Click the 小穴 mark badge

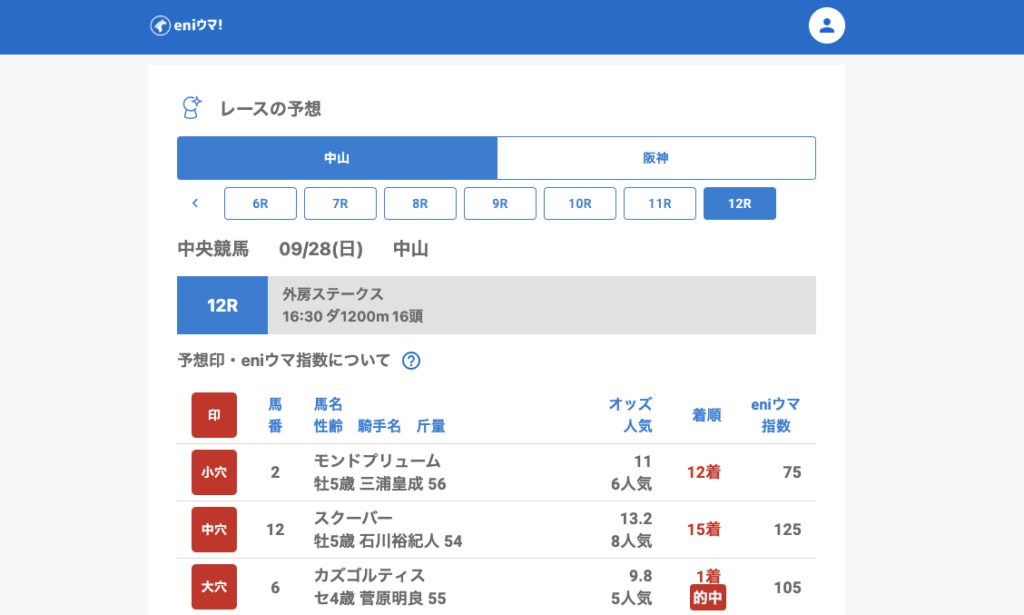(214, 473)
